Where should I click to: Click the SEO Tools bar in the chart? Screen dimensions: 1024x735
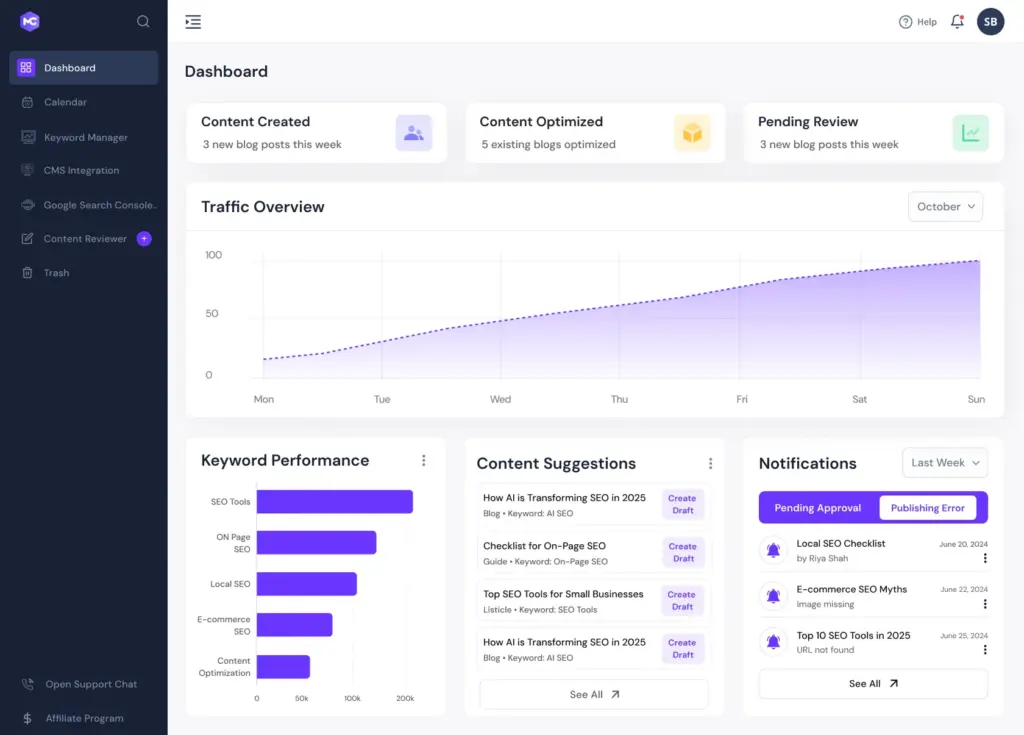(x=335, y=501)
